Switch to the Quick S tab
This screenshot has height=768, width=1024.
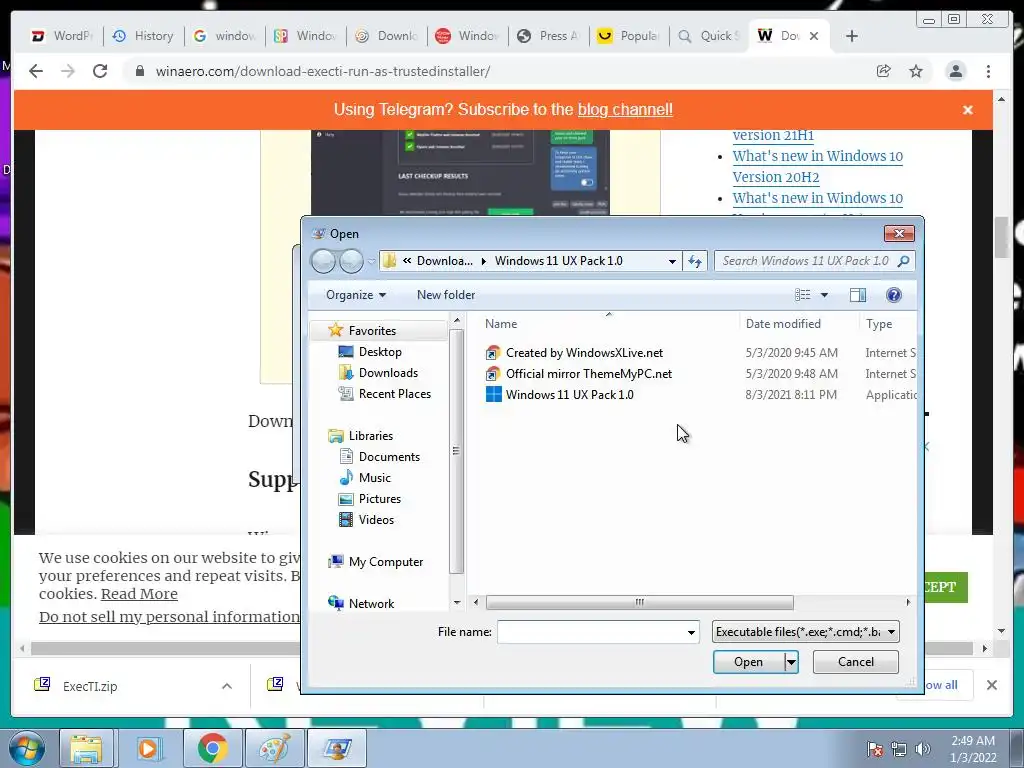pyautogui.click(x=711, y=36)
